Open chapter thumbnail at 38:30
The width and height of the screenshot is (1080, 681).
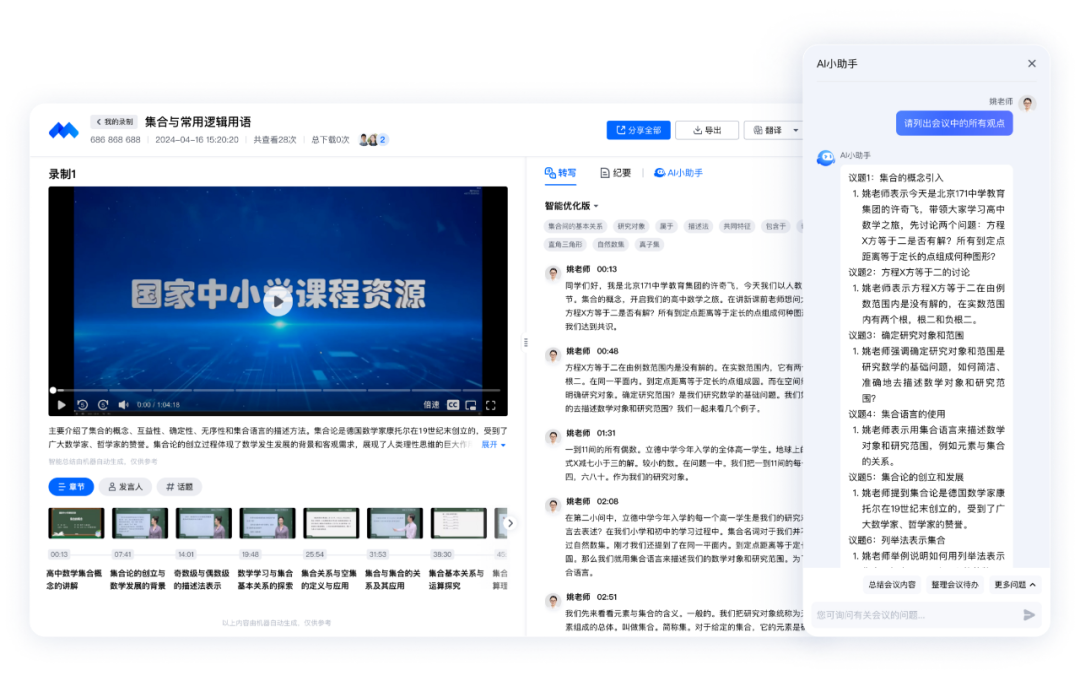click(x=459, y=523)
